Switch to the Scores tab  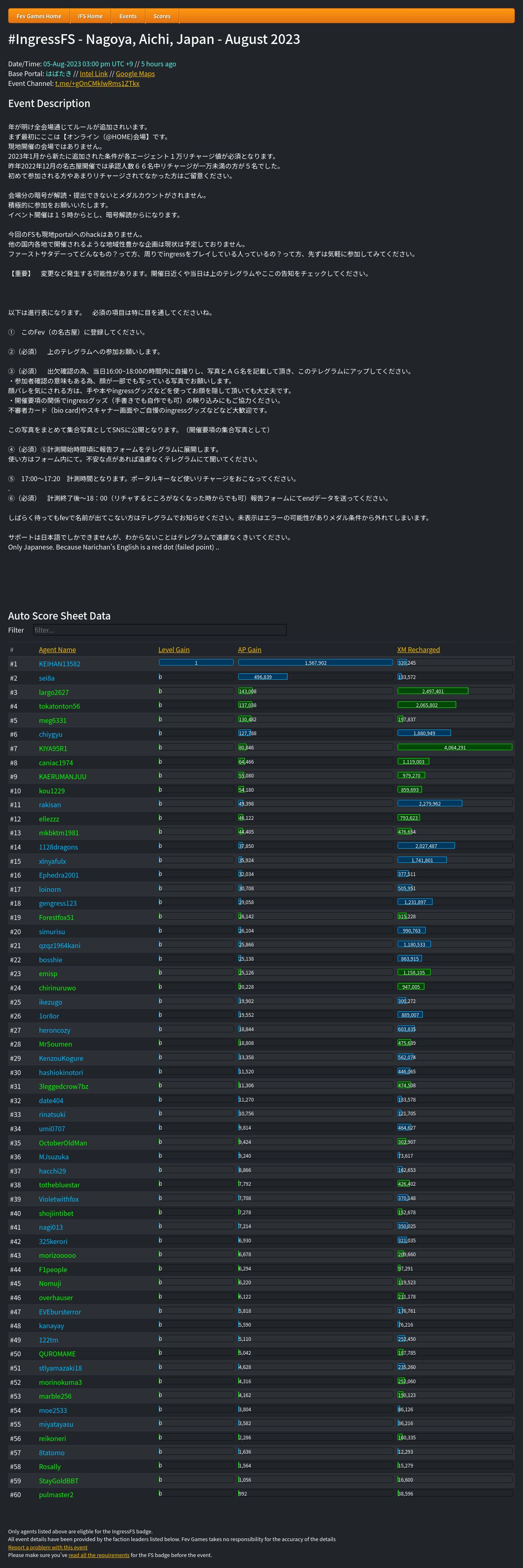[x=162, y=16]
